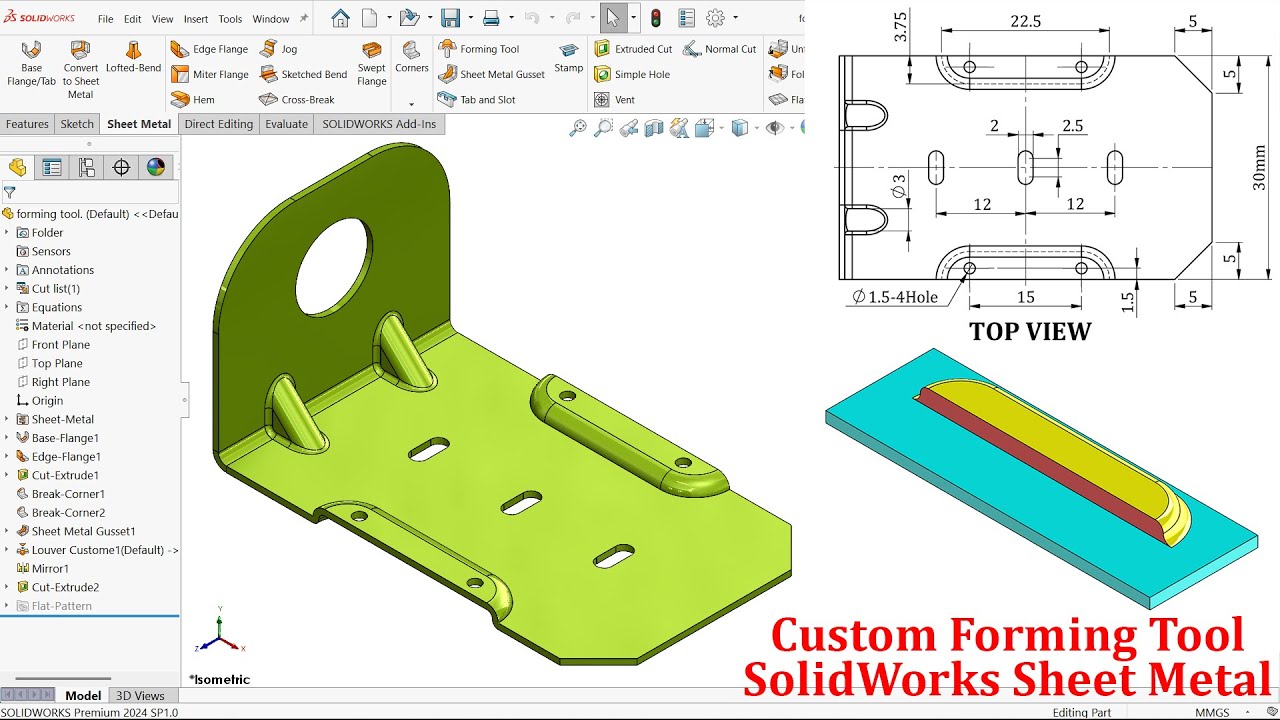Expand the Equations tree node
The image size is (1280, 720).
click(7, 307)
